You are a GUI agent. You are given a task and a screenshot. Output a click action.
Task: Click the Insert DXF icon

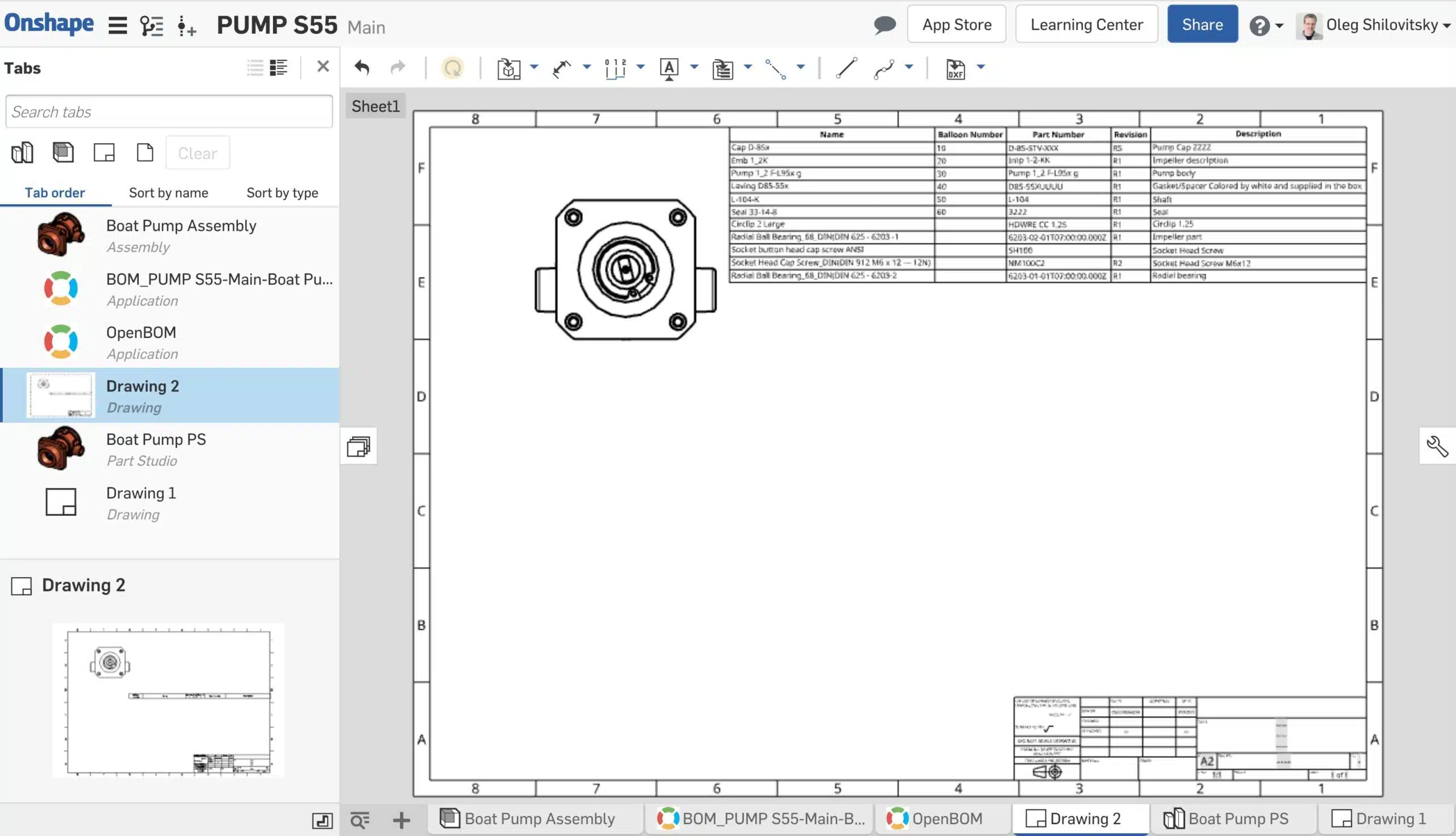click(x=955, y=68)
